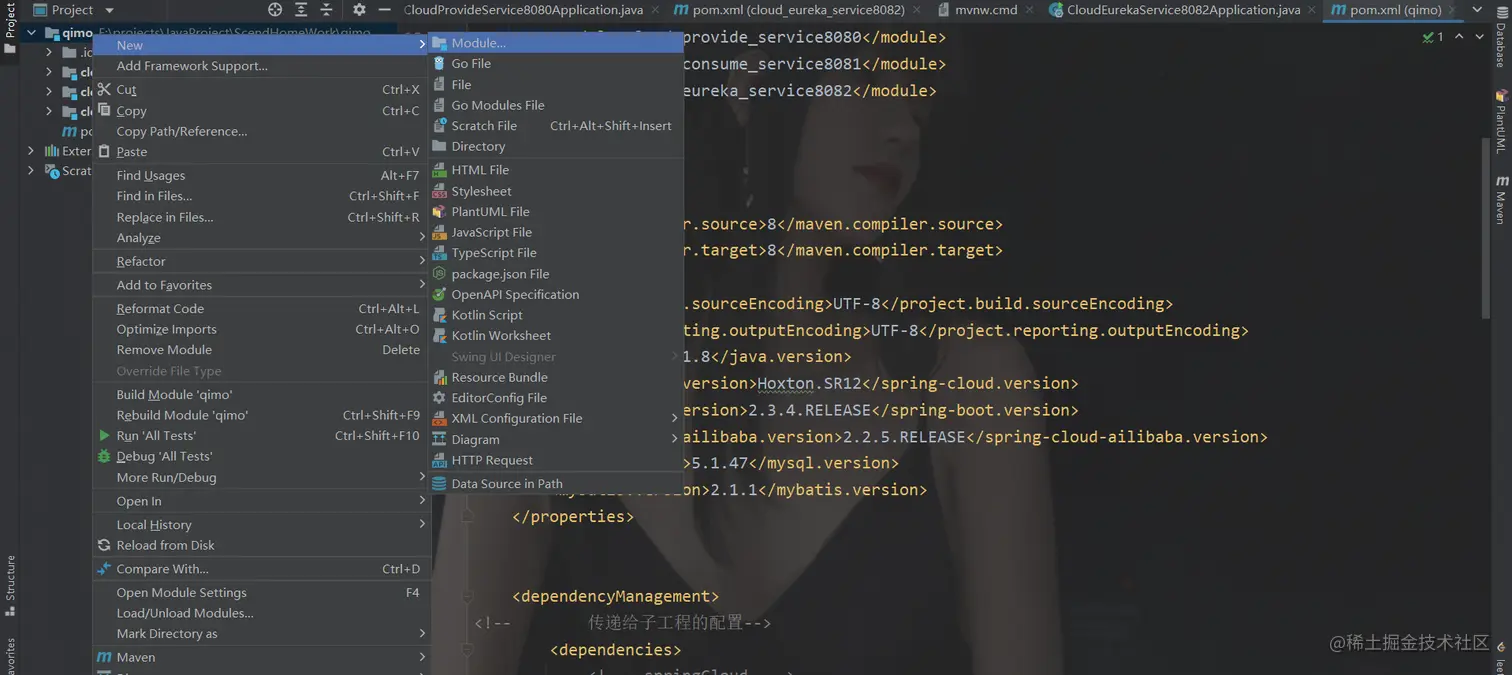
Task: Click the EditorConfig File gear icon
Action: [x=439, y=398]
